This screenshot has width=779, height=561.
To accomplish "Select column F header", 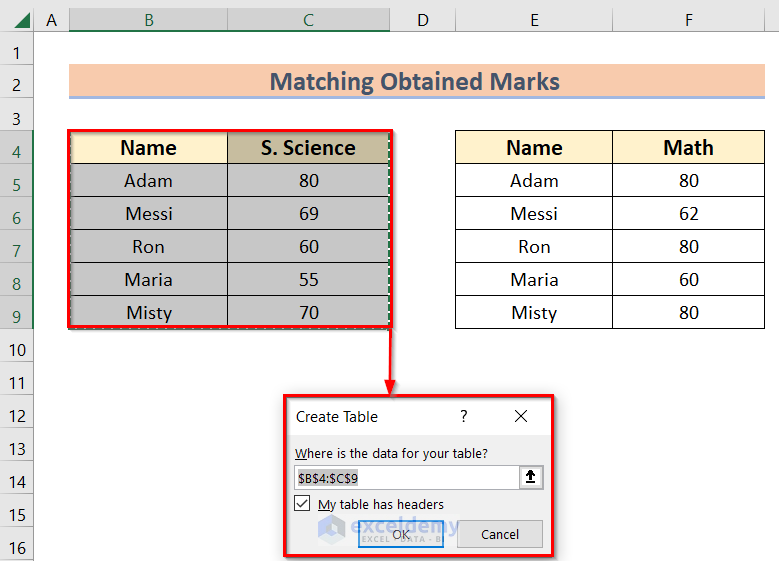I will (x=688, y=20).
